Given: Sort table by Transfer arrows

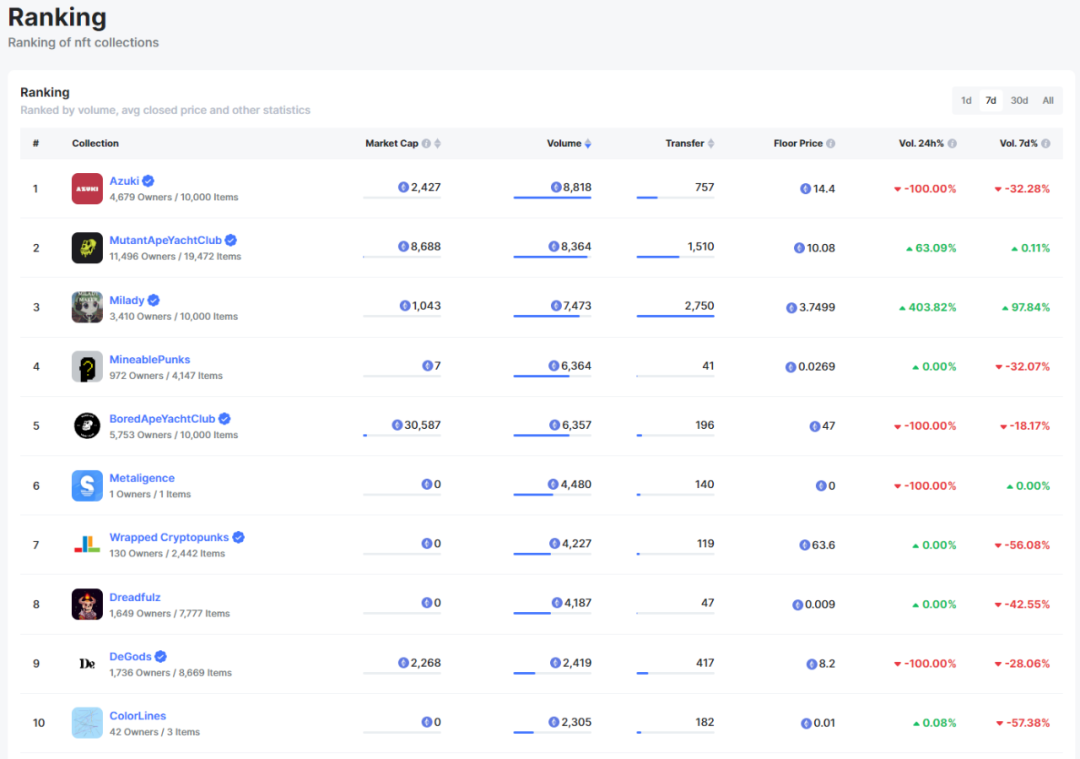Looking at the screenshot, I should (711, 143).
